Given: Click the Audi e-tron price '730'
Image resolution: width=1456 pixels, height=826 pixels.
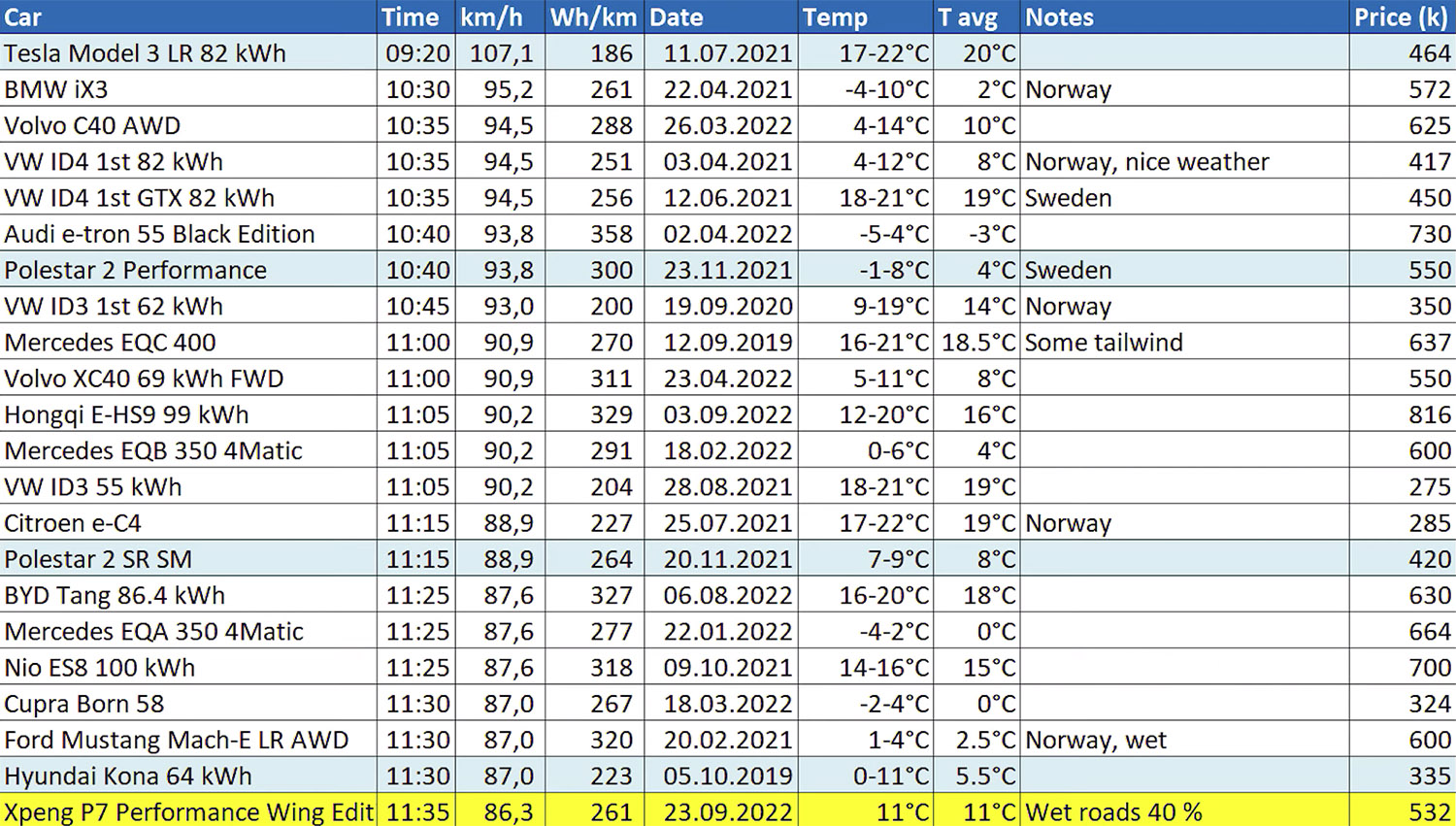Looking at the screenshot, I should coord(1404,233).
